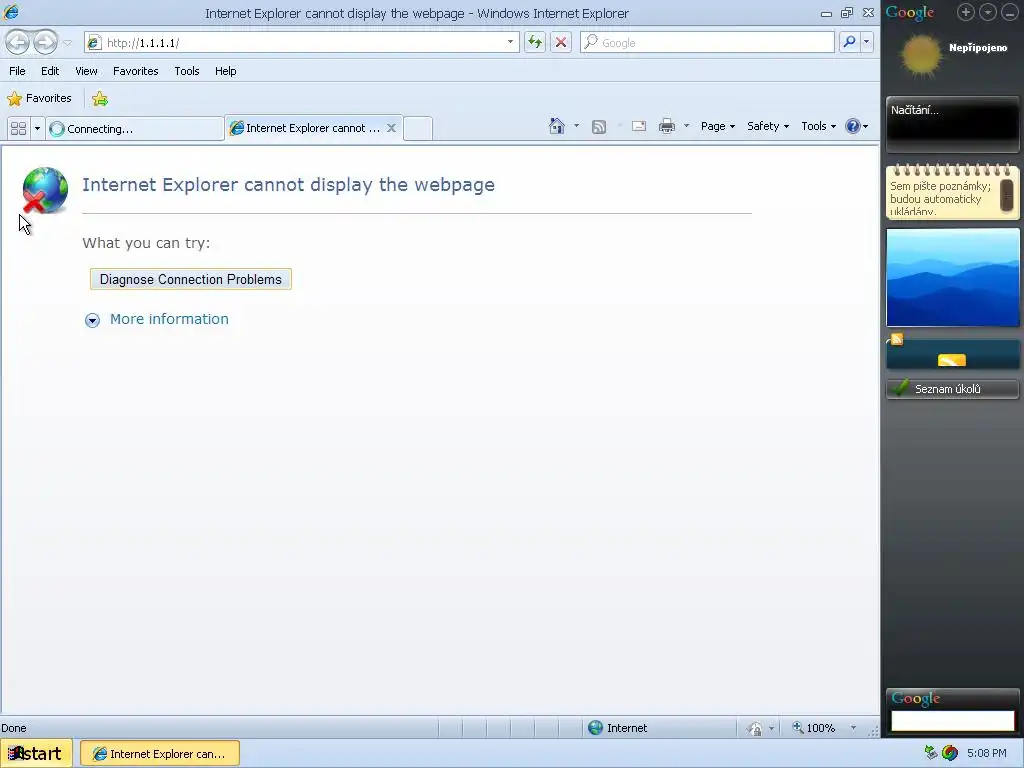Print the page with printer icon
This screenshot has width=1024, height=768.
(x=667, y=127)
